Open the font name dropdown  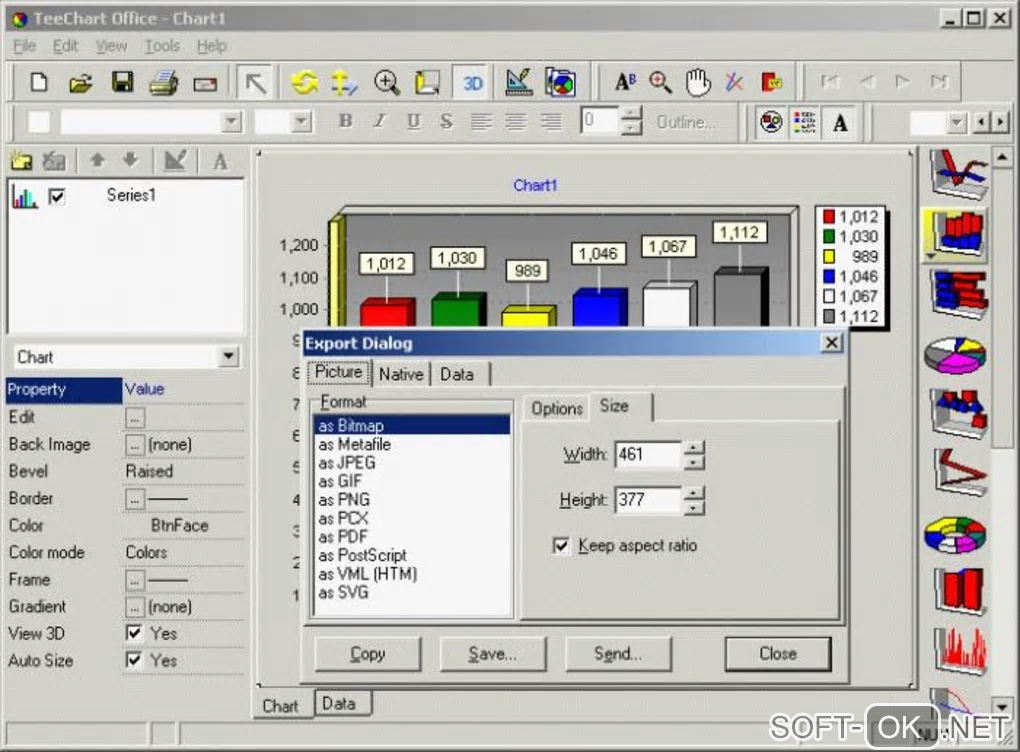(232, 122)
